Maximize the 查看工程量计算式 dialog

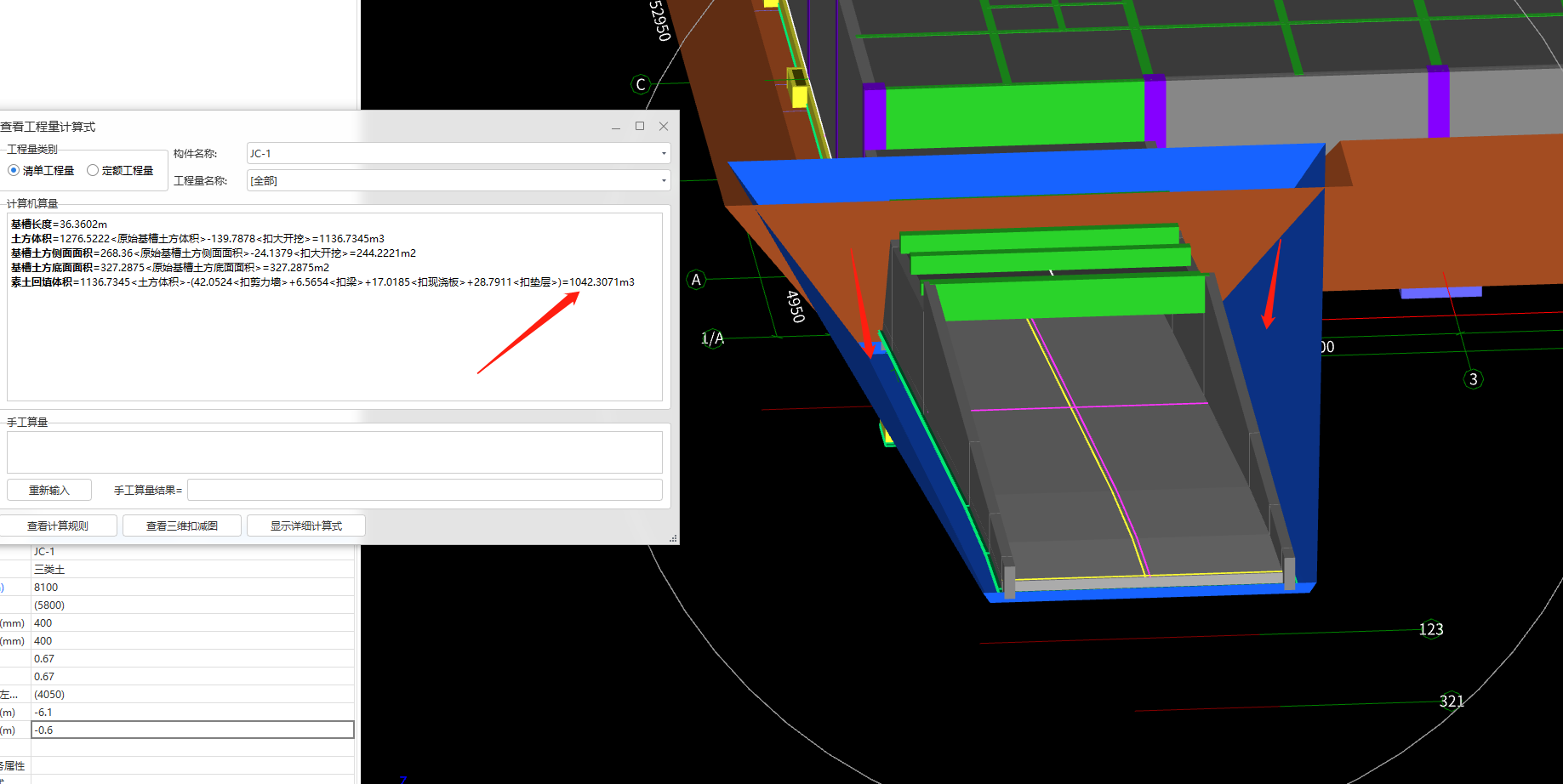(x=640, y=127)
